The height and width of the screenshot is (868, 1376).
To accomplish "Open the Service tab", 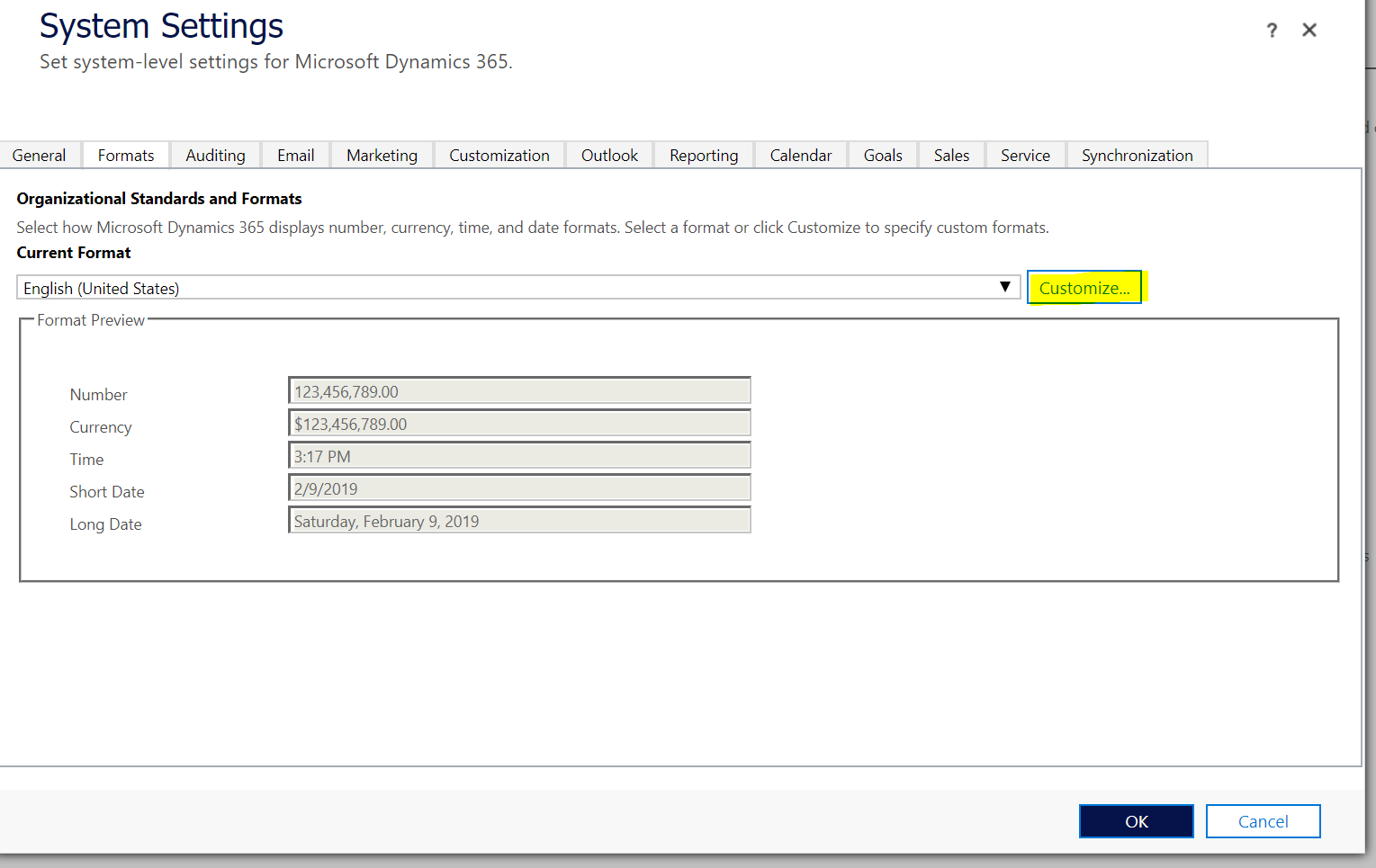I will click(1025, 155).
